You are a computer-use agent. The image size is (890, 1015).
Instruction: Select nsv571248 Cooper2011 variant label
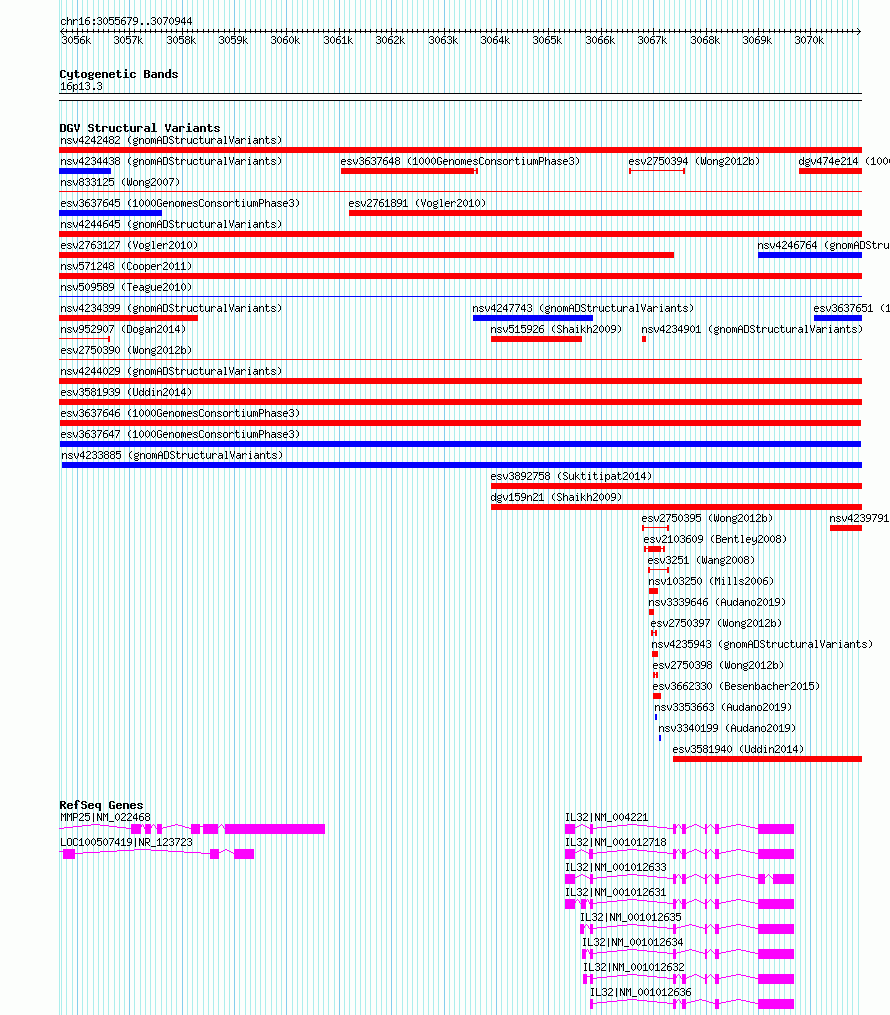click(126, 266)
